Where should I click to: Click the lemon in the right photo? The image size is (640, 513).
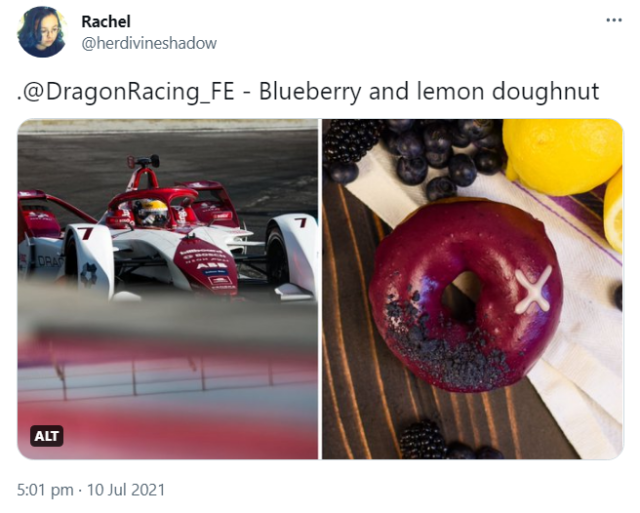(x=562, y=155)
